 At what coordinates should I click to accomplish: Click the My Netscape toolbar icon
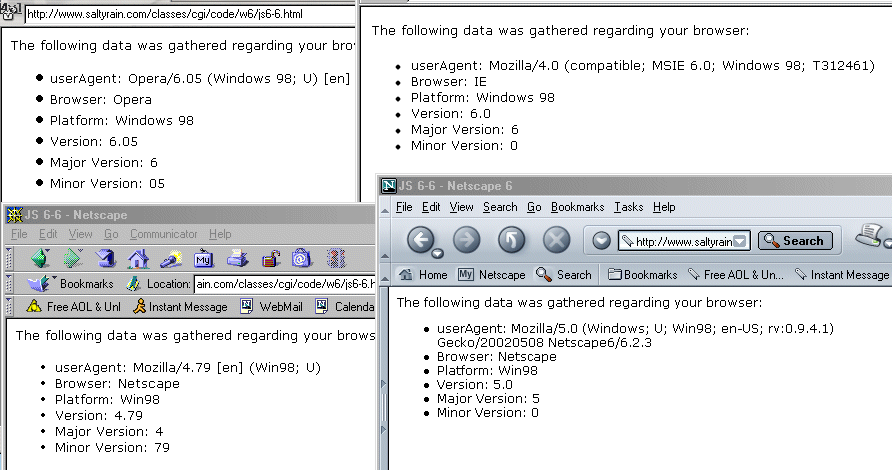[x=203, y=259]
